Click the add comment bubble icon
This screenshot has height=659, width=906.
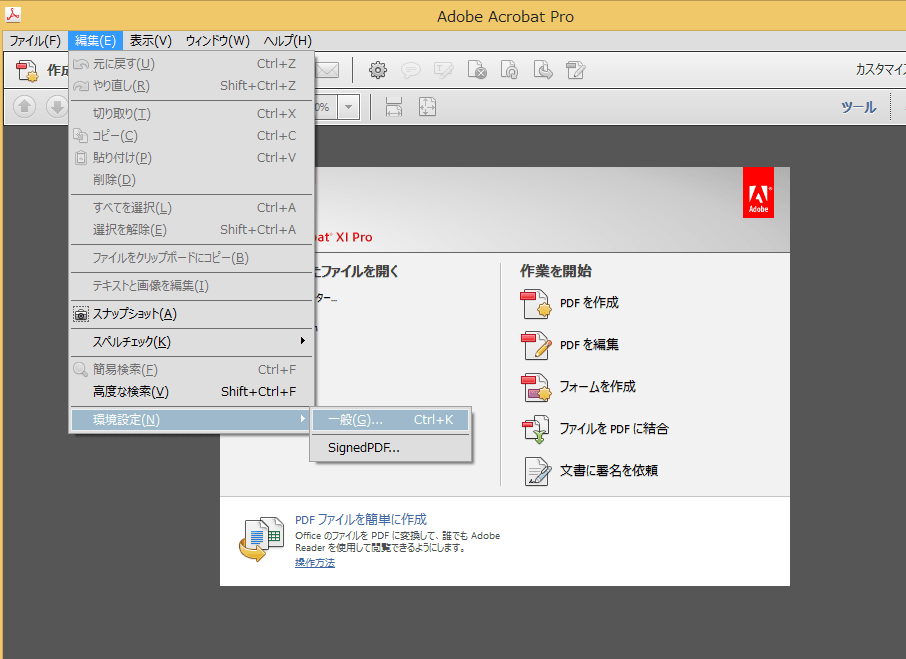click(x=411, y=70)
